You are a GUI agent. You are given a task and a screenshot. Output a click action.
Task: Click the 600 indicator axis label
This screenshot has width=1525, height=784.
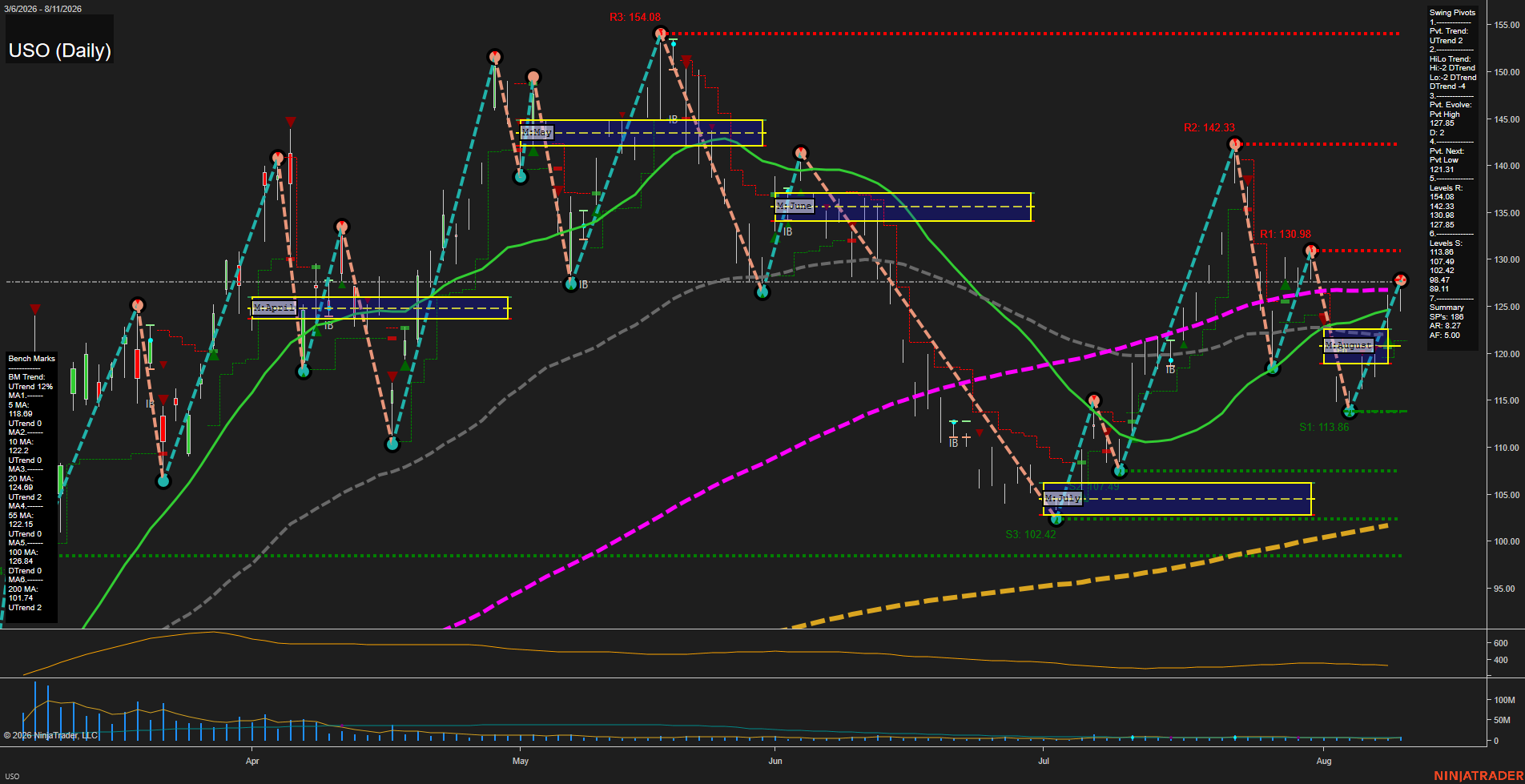tap(1501, 643)
